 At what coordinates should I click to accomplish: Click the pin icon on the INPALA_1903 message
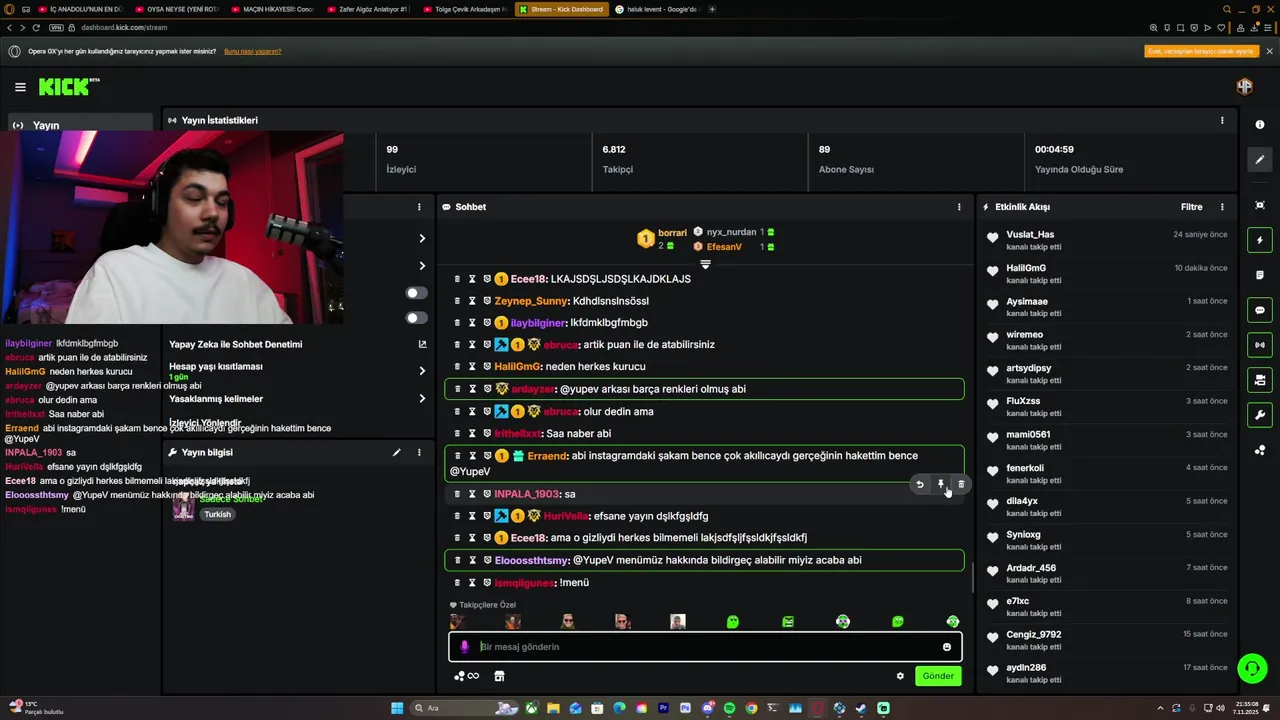point(941,484)
